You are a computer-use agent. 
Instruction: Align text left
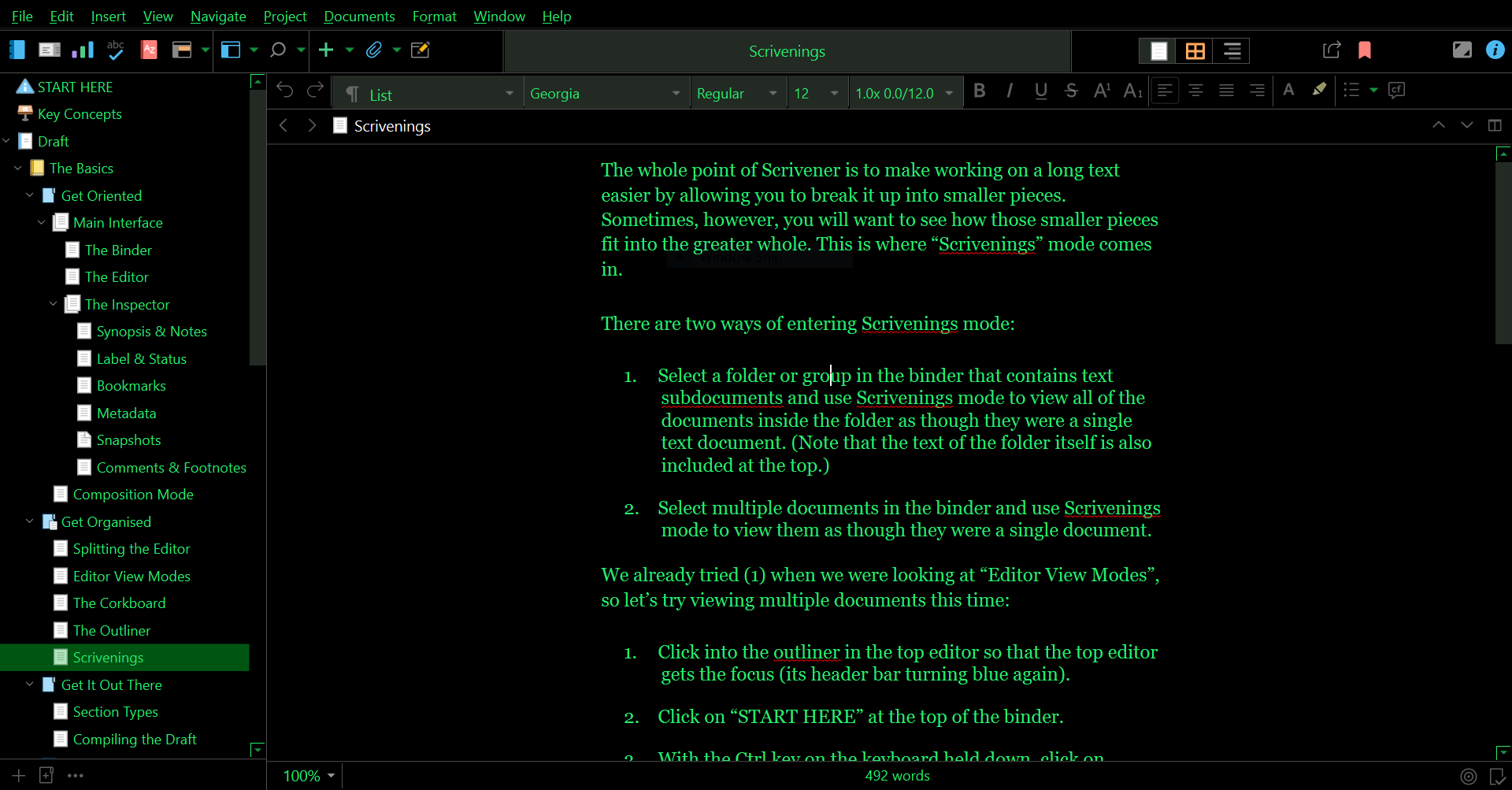coord(1165,91)
